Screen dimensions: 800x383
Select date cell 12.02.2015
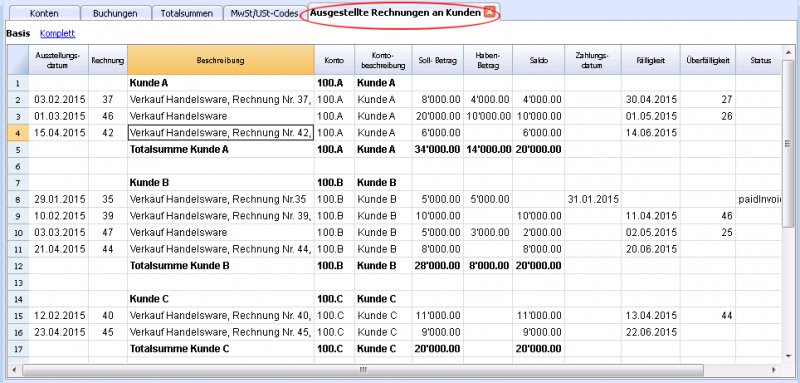coord(58,316)
